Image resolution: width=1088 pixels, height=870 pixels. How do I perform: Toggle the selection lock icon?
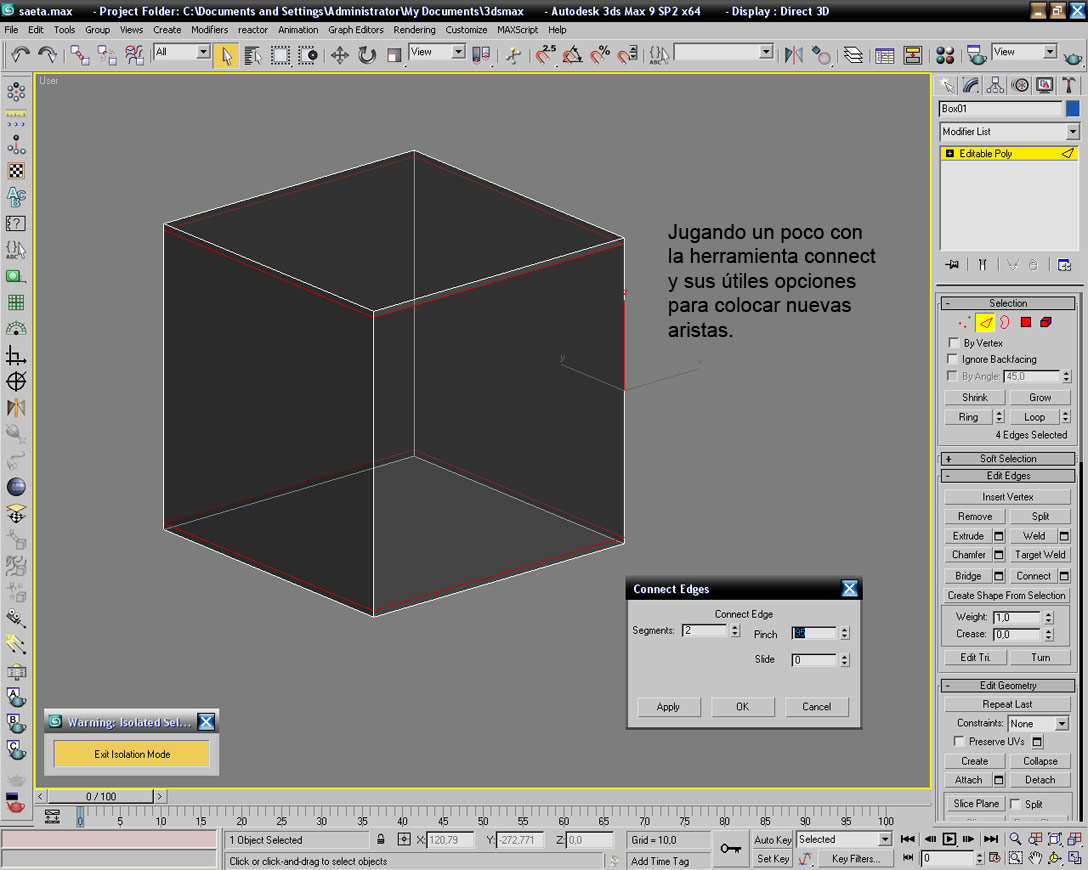pyautogui.click(x=381, y=839)
